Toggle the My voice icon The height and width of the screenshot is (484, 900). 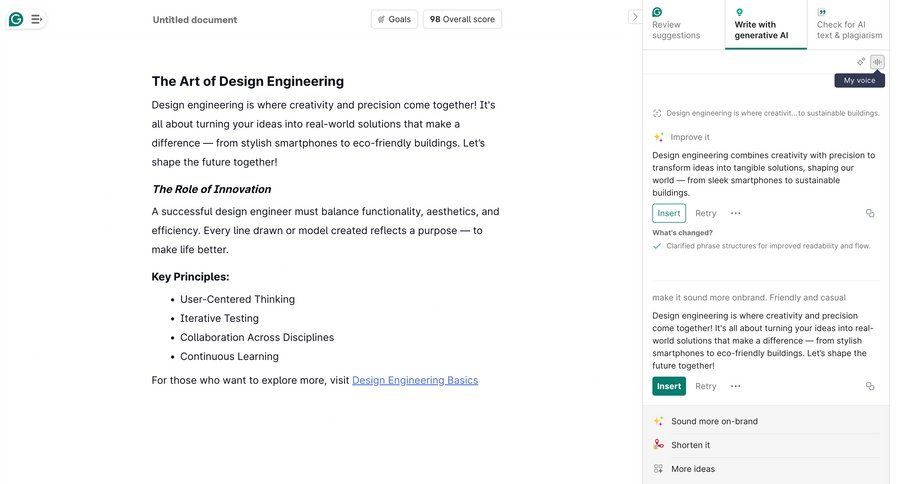pos(877,61)
